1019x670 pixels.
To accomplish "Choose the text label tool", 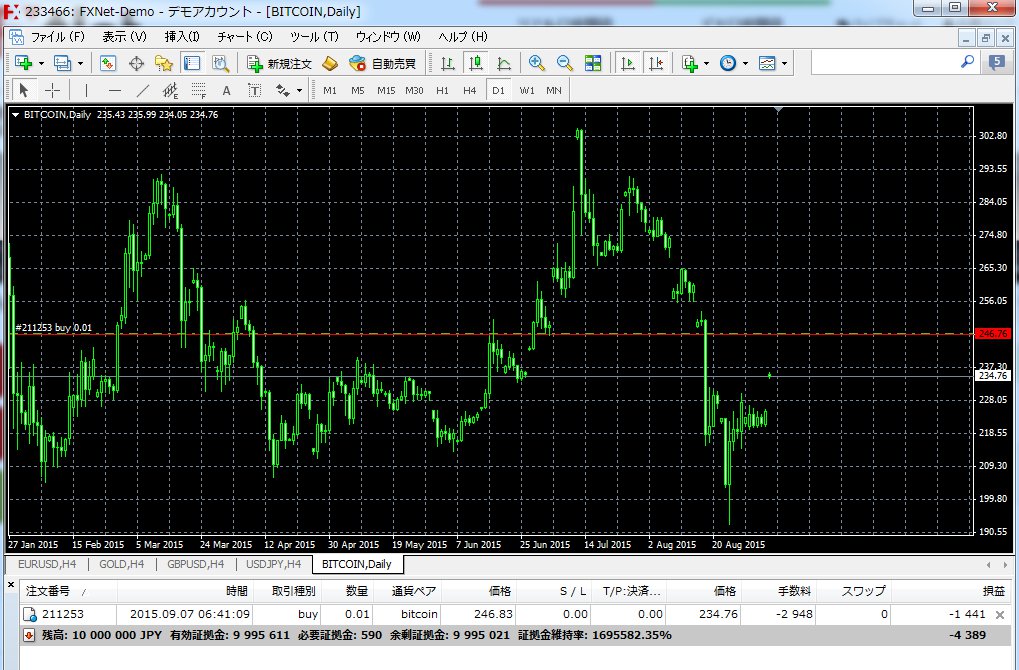I will [226, 90].
